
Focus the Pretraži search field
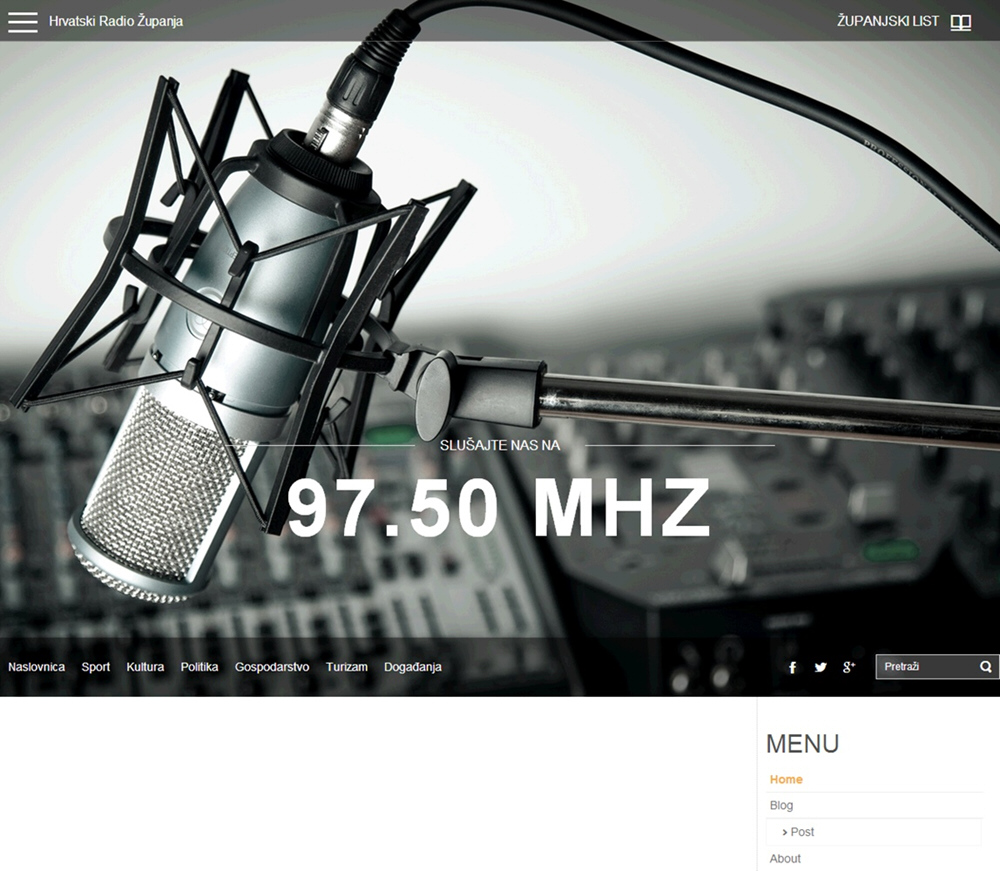(925, 667)
